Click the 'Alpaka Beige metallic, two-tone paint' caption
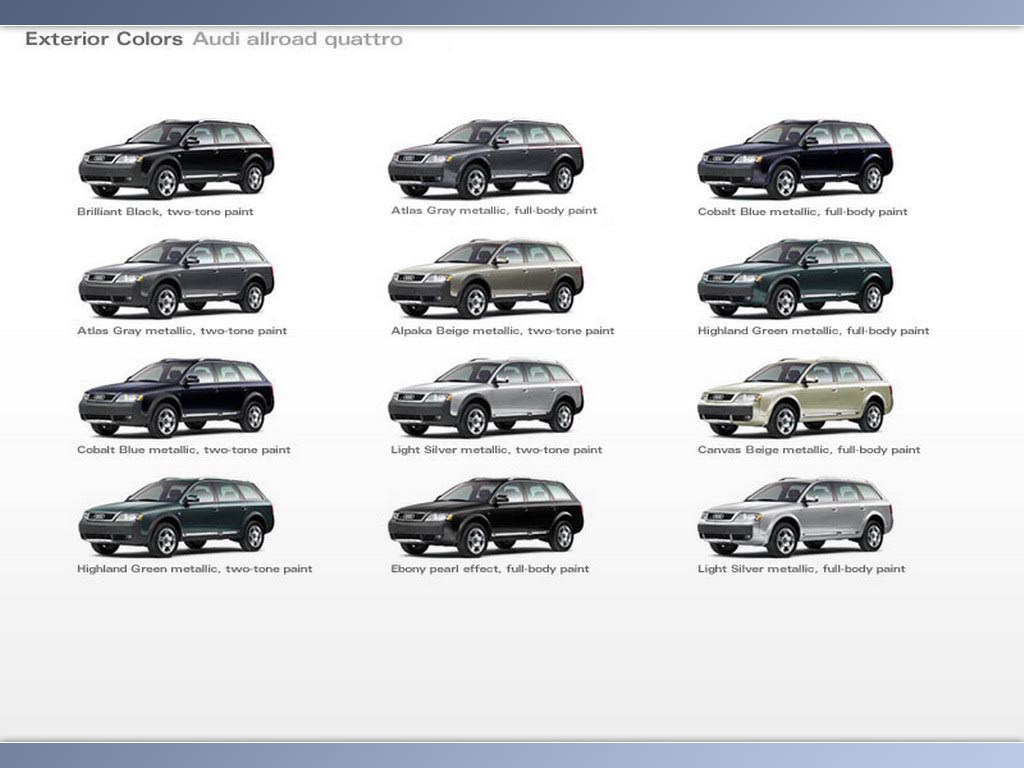This screenshot has height=768, width=1024. pos(503,330)
